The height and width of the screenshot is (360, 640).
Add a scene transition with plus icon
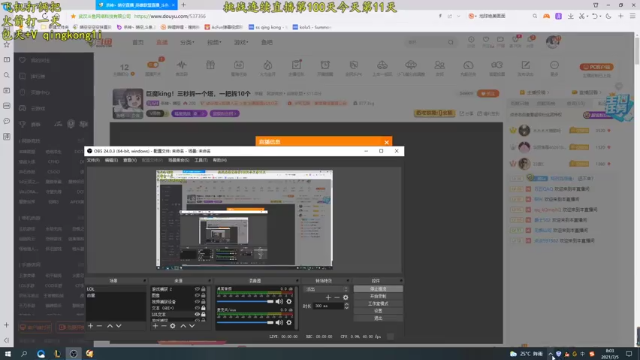click(x=328, y=297)
